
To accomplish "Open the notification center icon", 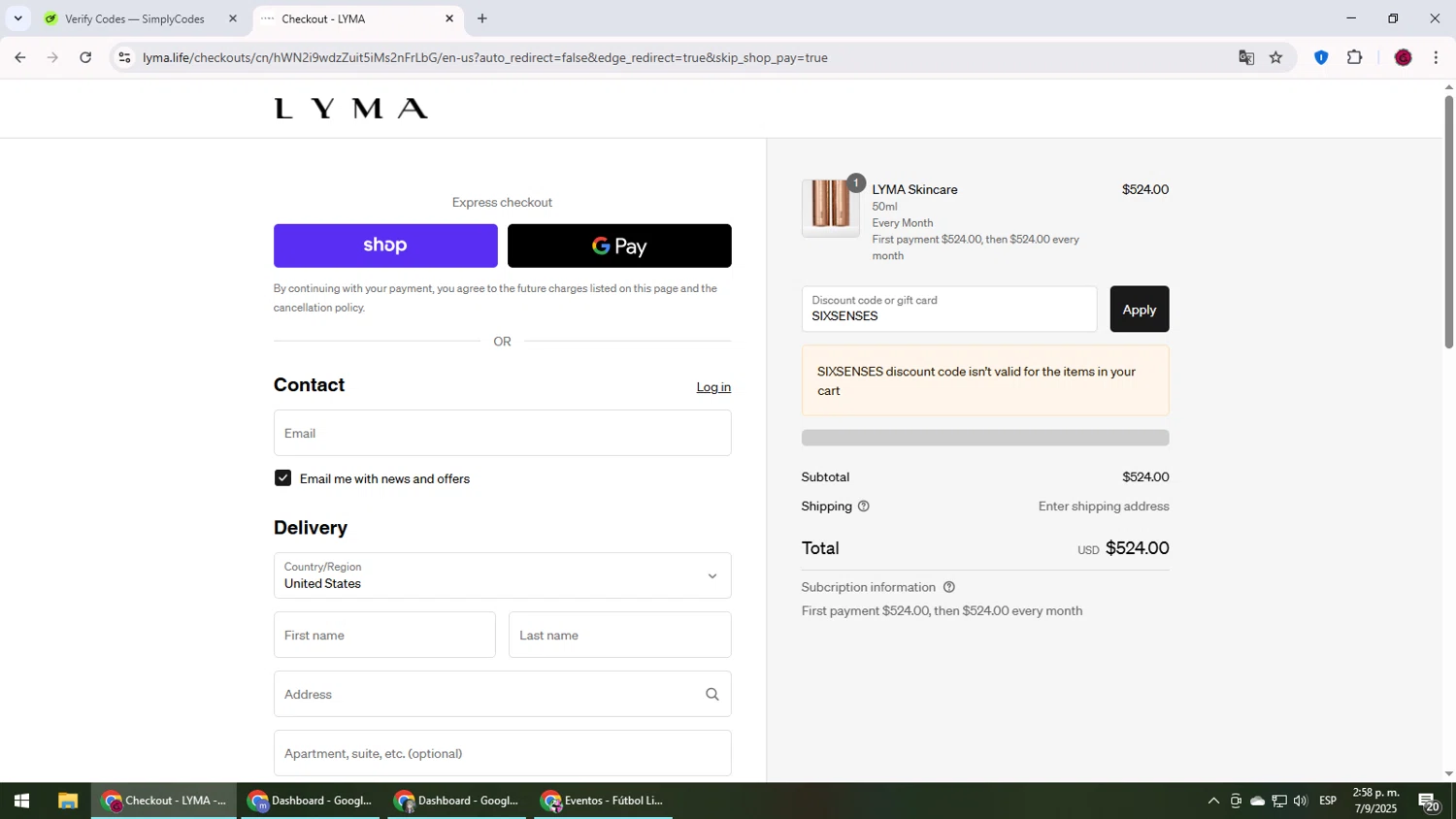I will 1429,802.
